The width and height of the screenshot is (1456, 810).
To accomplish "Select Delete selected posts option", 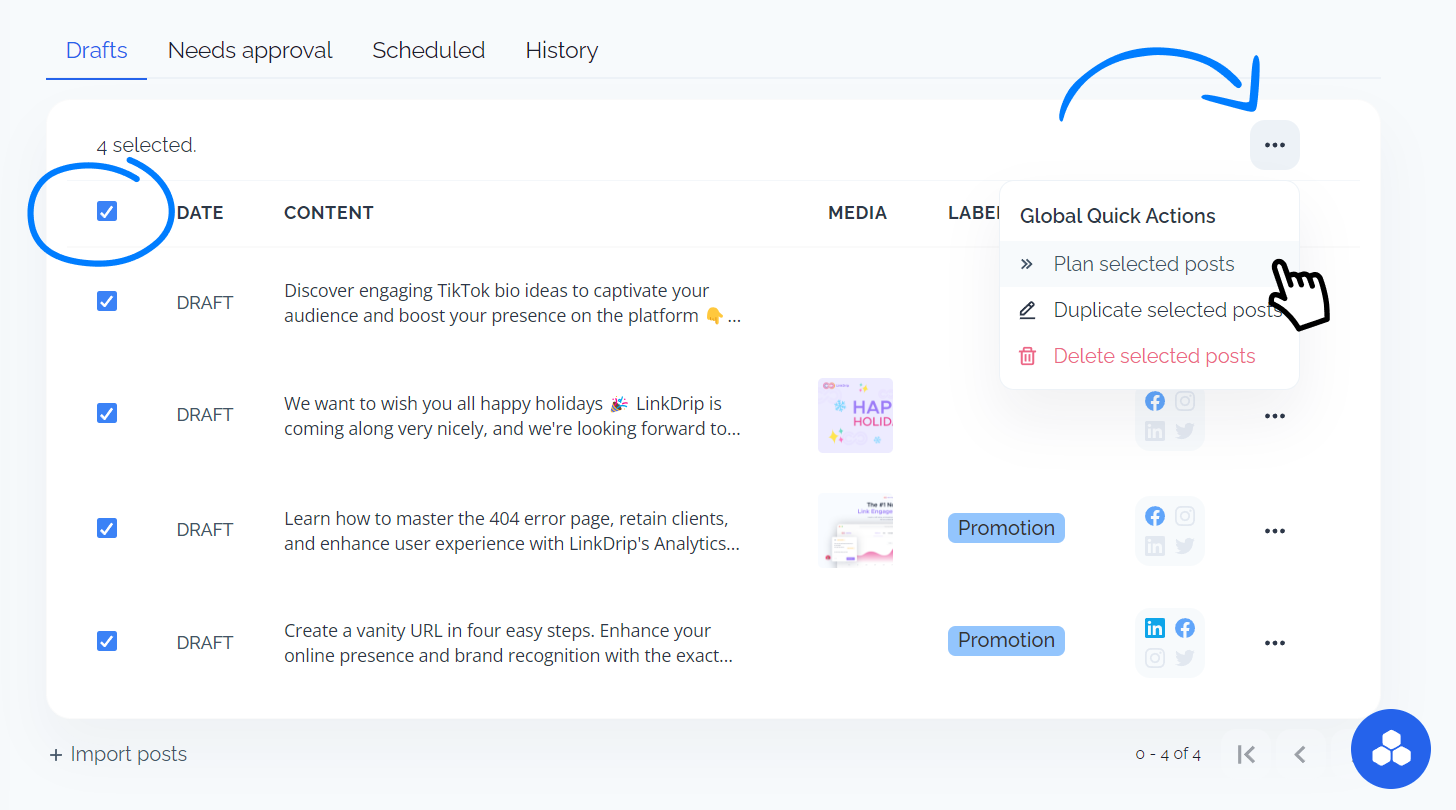I will [1153, 356].
